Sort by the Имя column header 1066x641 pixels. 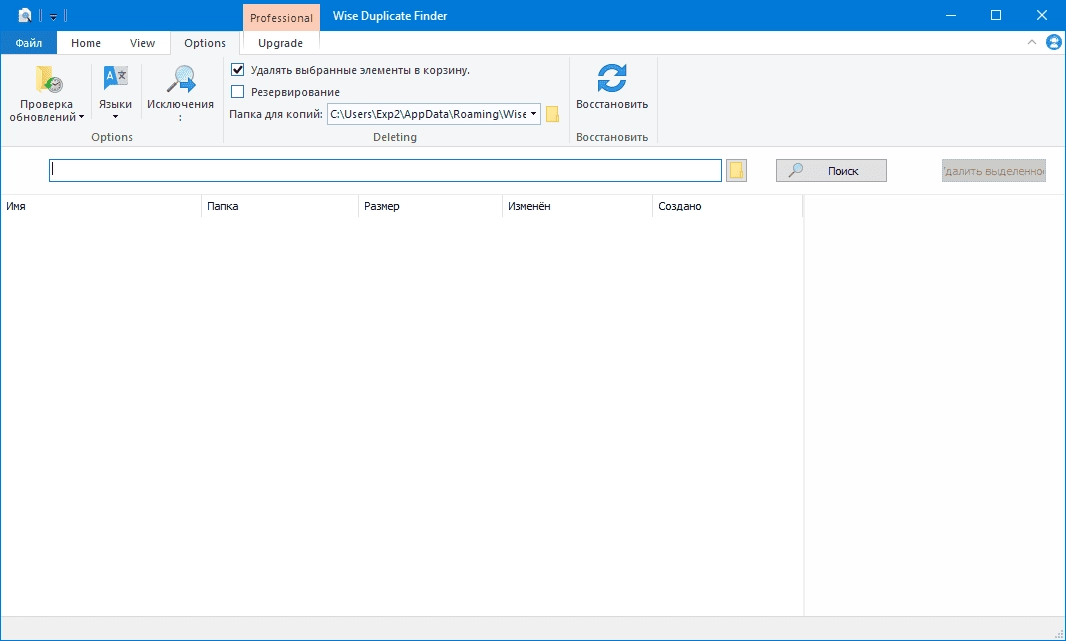click(x=101, y=206)
